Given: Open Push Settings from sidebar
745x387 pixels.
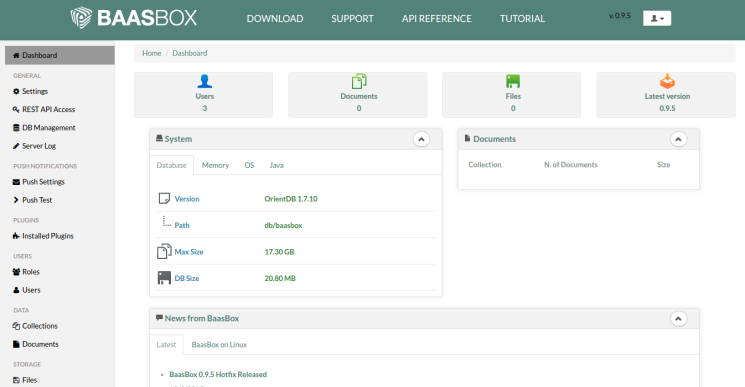Looking at the screenshot, I should (x=43, y=182).
